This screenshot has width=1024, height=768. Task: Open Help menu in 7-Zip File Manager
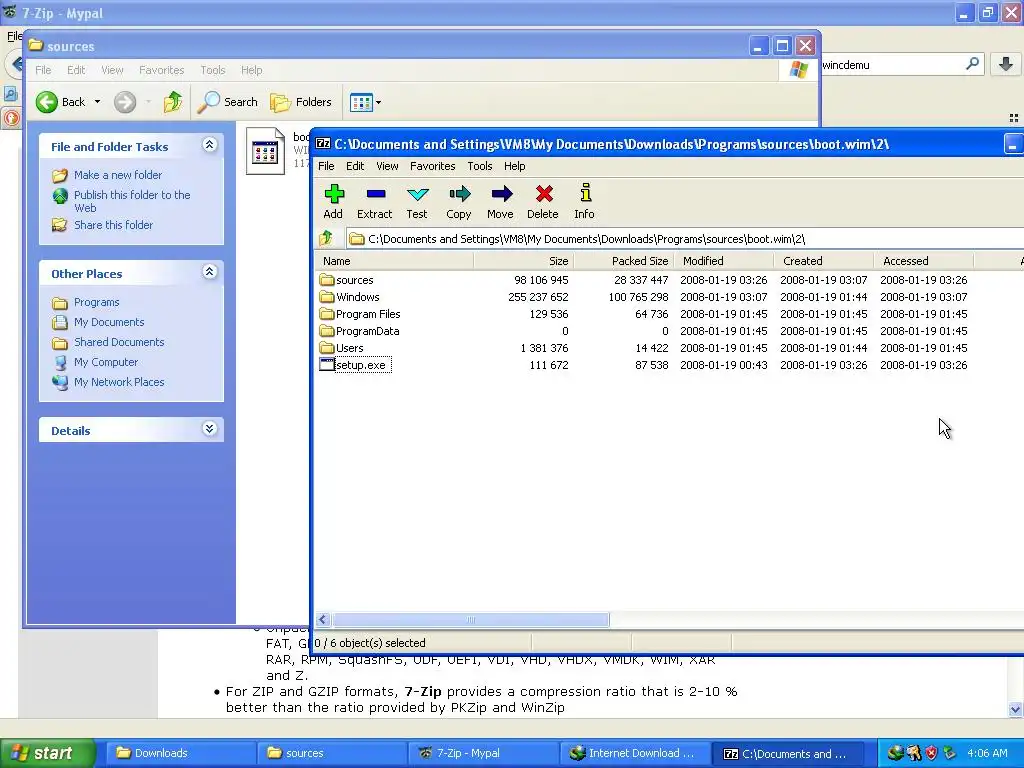pyautogui.click(x=515, y=166)
